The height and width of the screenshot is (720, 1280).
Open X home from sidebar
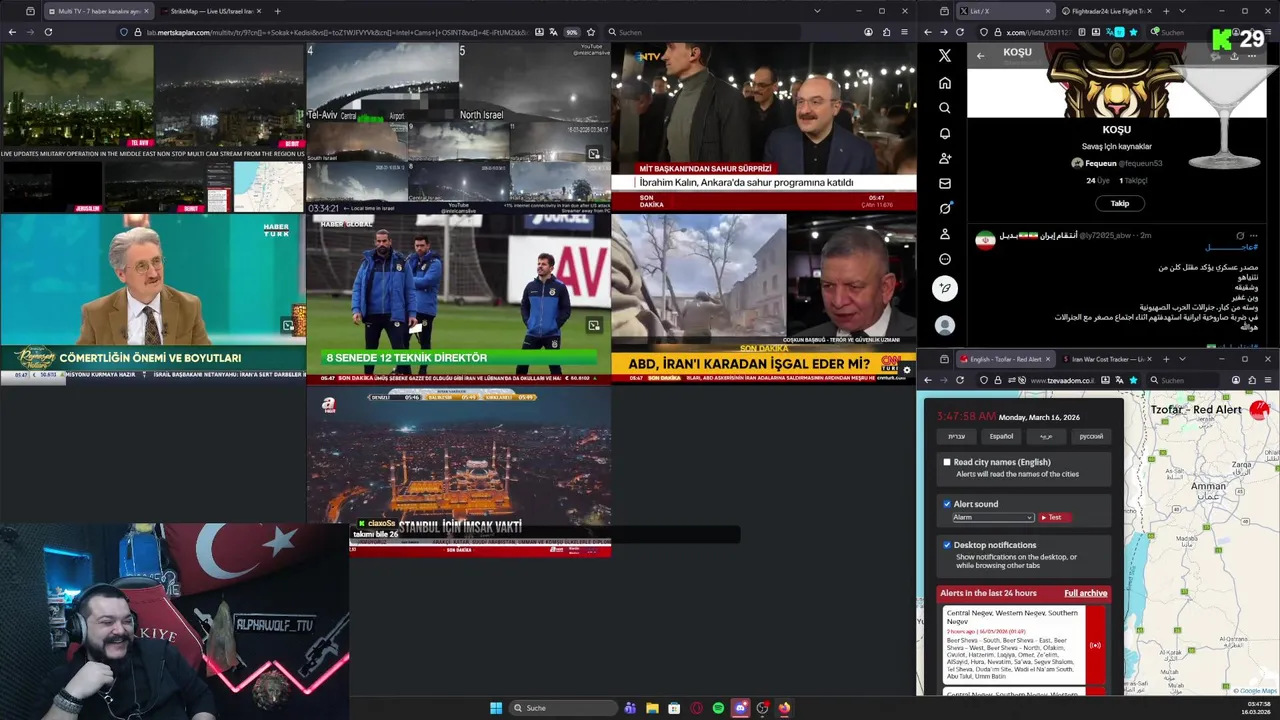click(944, 83)
